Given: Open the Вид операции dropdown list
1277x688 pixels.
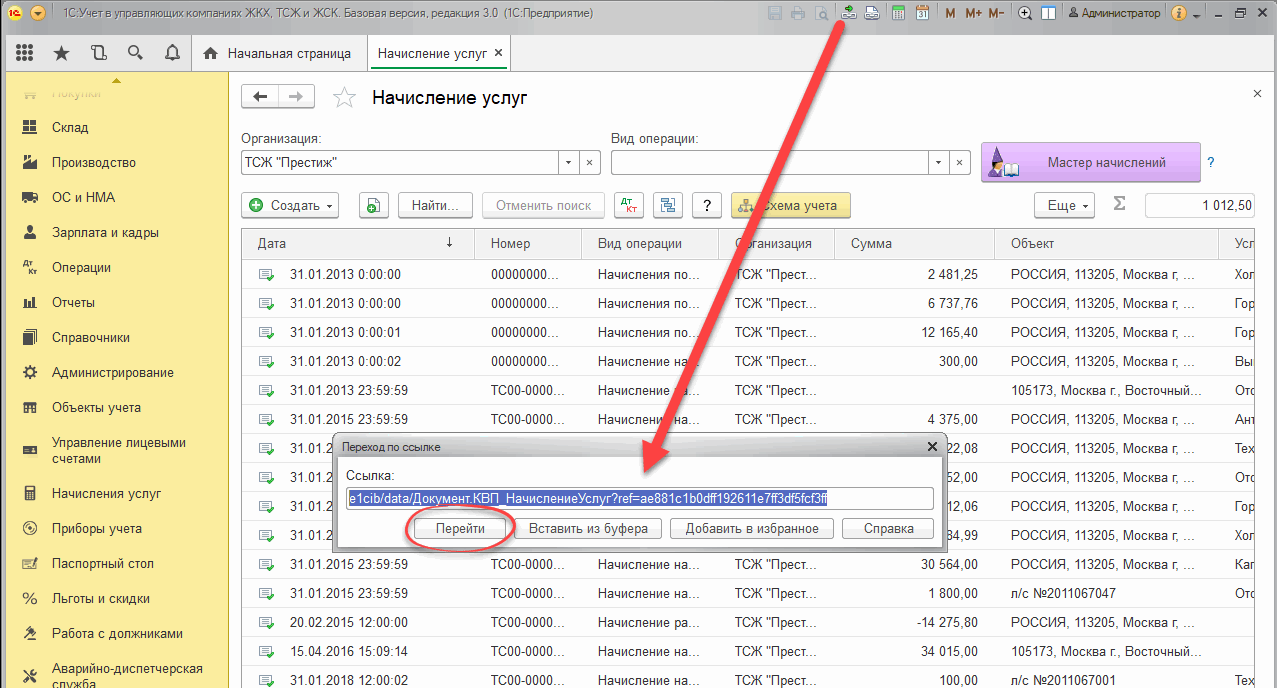Looking at the screenshot, I should click(938, 162).
